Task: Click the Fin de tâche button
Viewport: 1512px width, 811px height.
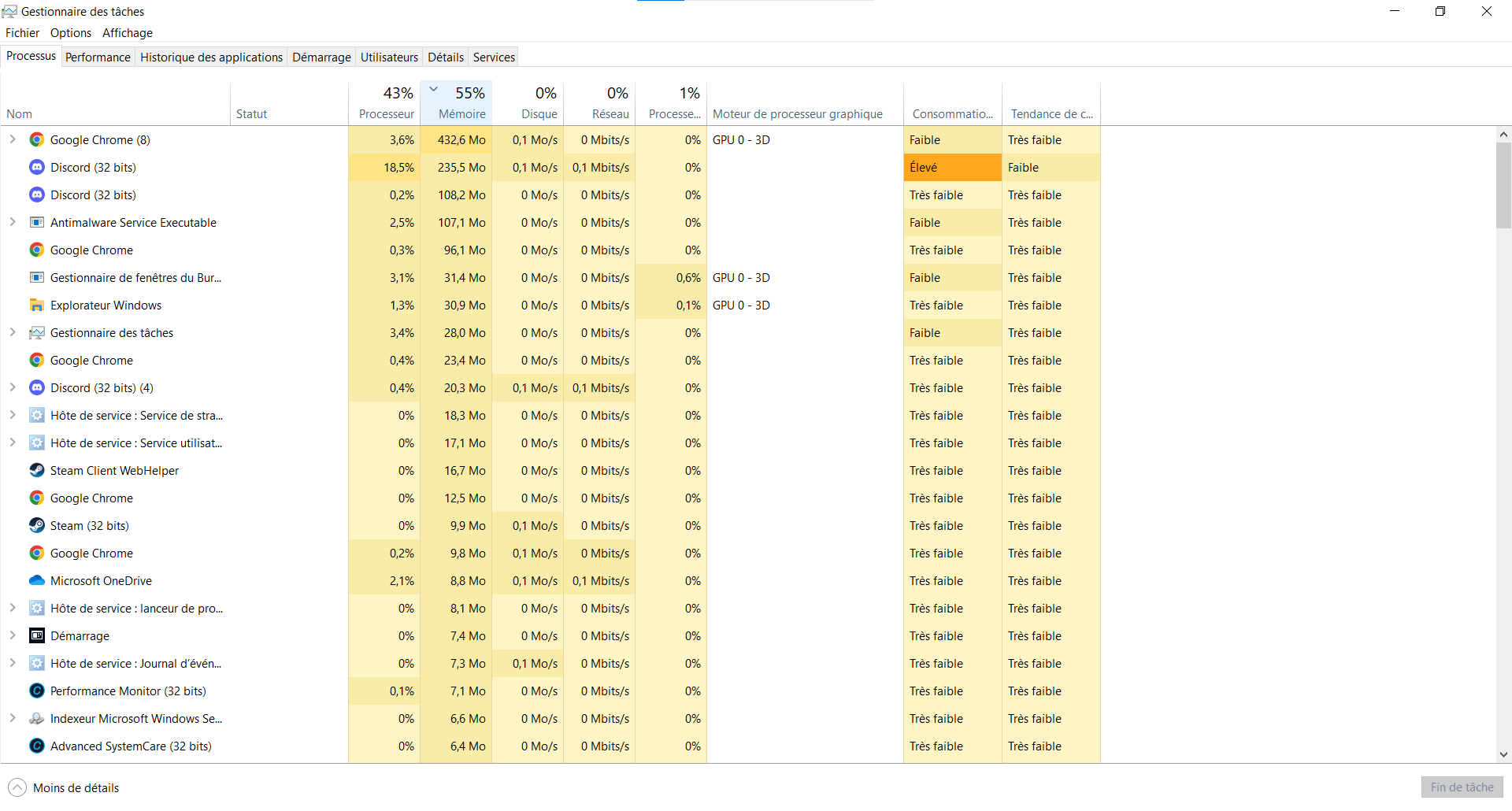Action: [x=1462, y=787]
